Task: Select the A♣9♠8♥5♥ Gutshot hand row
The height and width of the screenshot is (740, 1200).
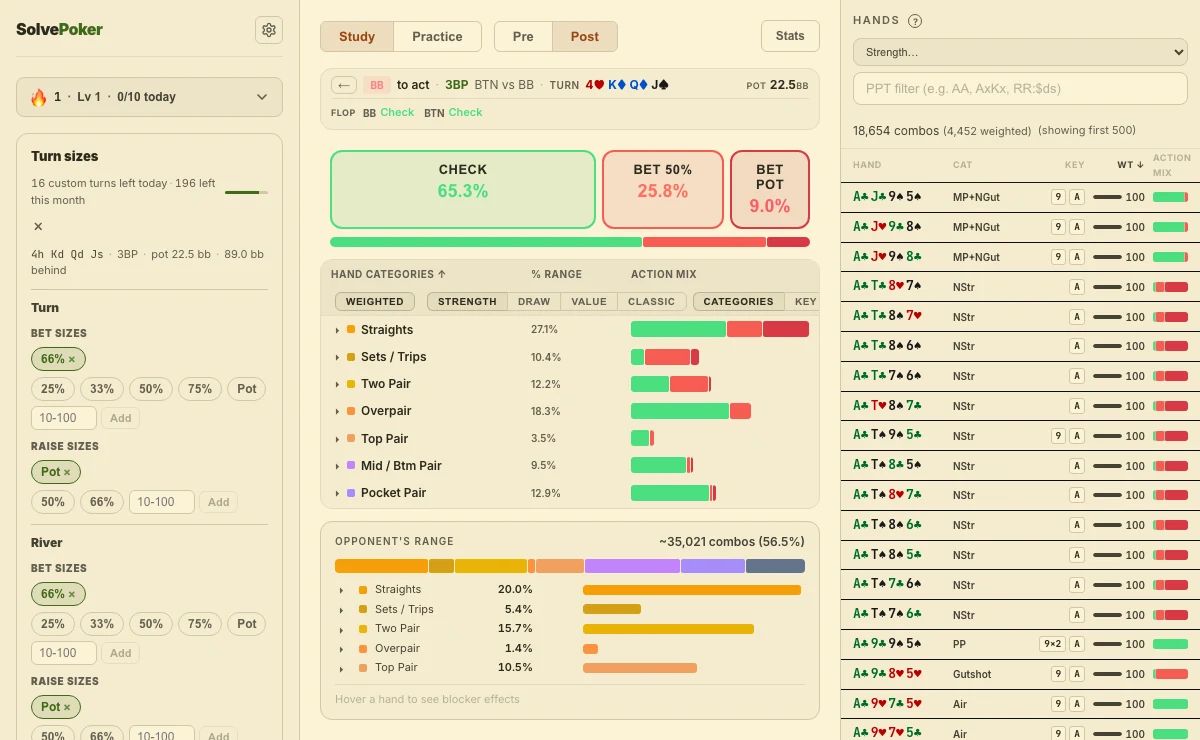Action: (x=1020, y=675)
